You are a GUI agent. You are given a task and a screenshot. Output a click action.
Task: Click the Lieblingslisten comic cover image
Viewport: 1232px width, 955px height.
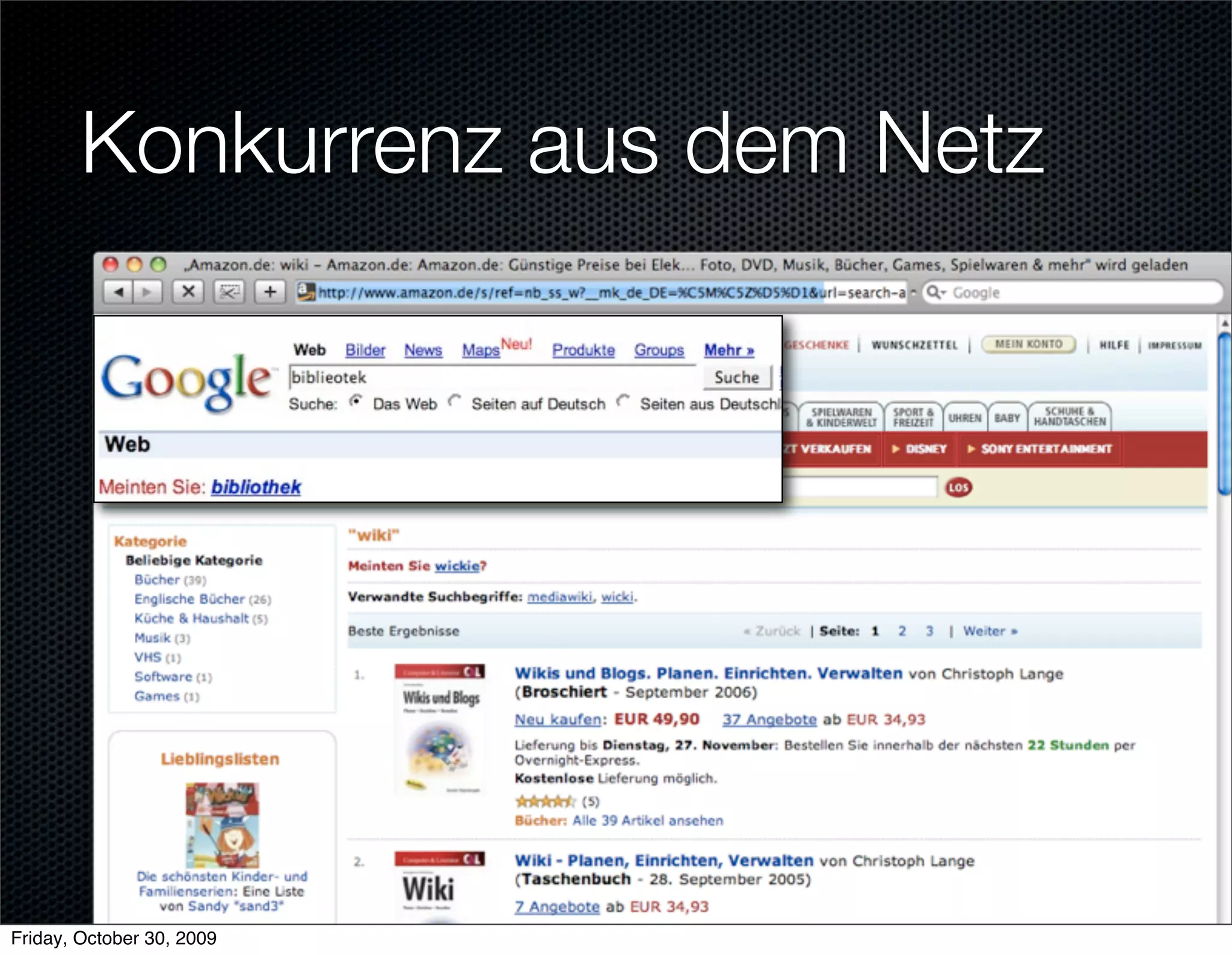[222, 824]
